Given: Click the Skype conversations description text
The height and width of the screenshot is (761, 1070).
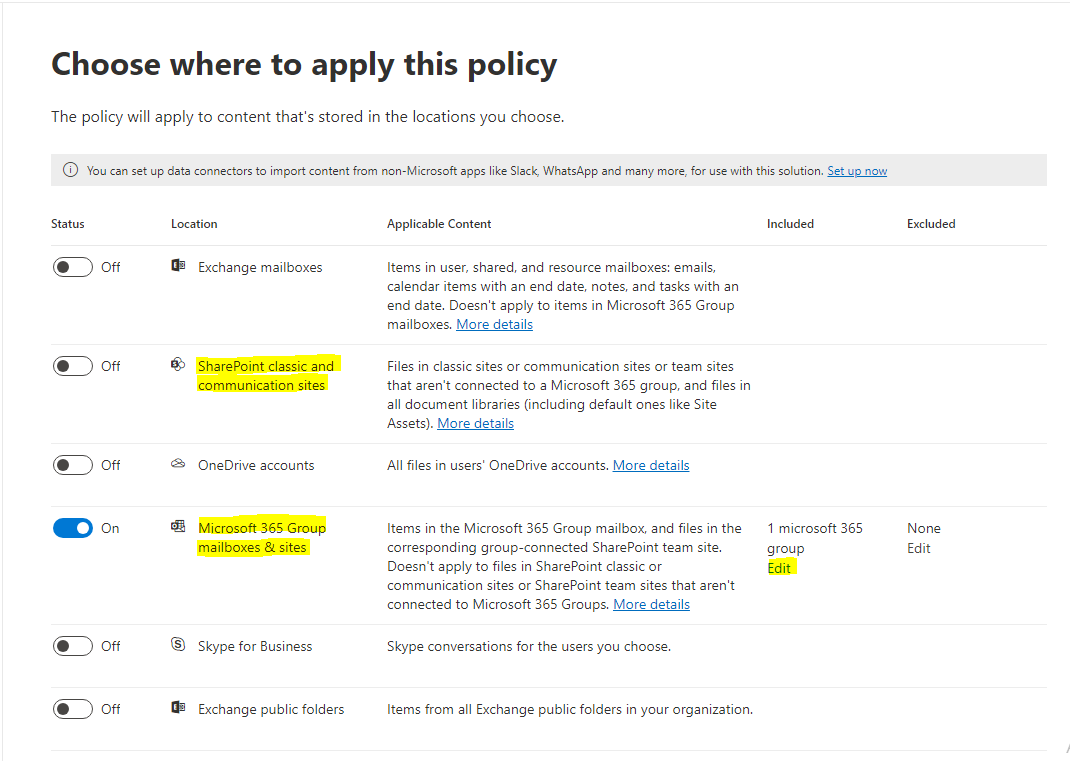Looking at the screenshot, I should coord(529,646).
